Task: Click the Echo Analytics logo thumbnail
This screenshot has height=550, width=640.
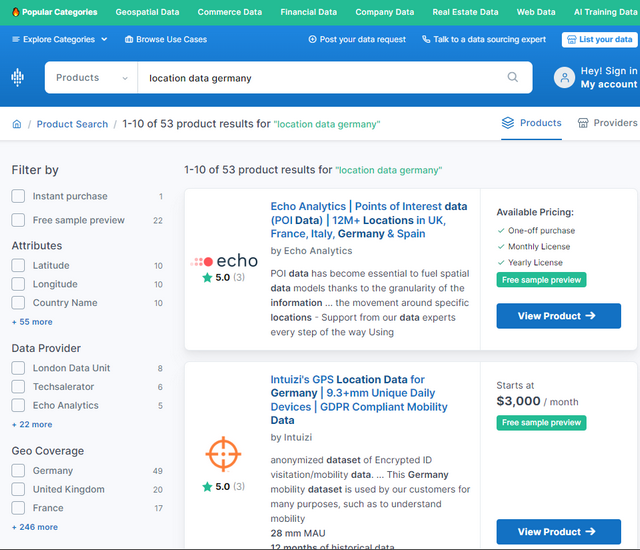Action: click(224, 261)
